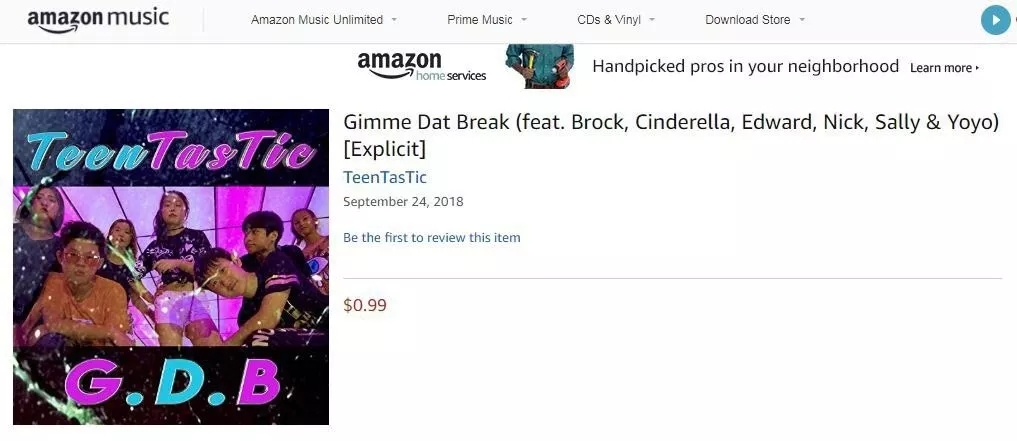
Task: Open the Download Store menu
Action: point(747,20)
